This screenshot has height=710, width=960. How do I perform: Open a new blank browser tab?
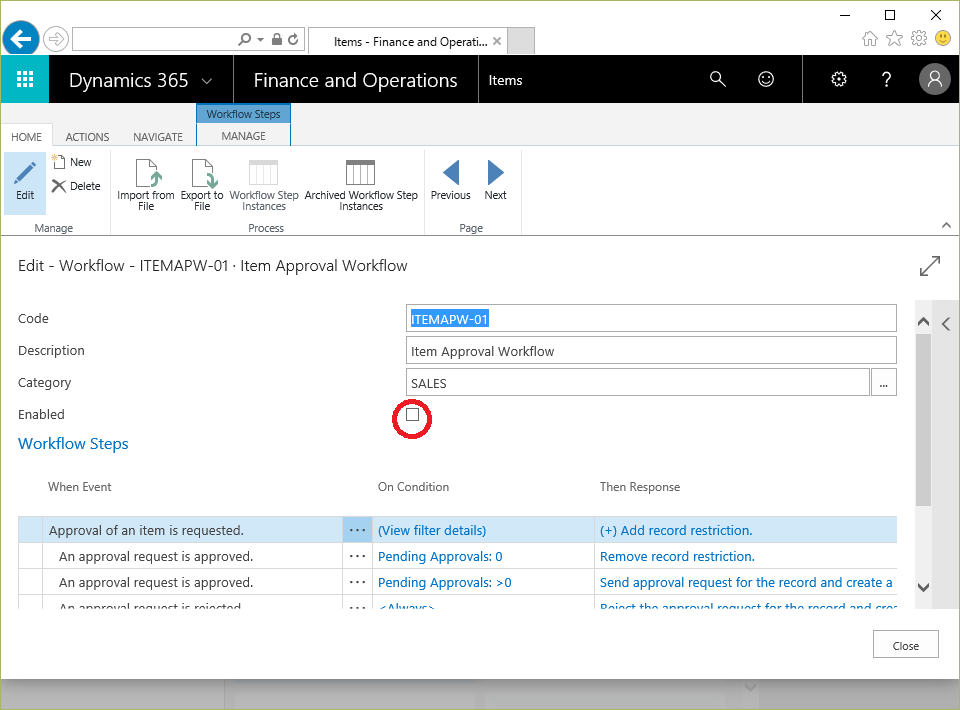(x=521, y=41)
